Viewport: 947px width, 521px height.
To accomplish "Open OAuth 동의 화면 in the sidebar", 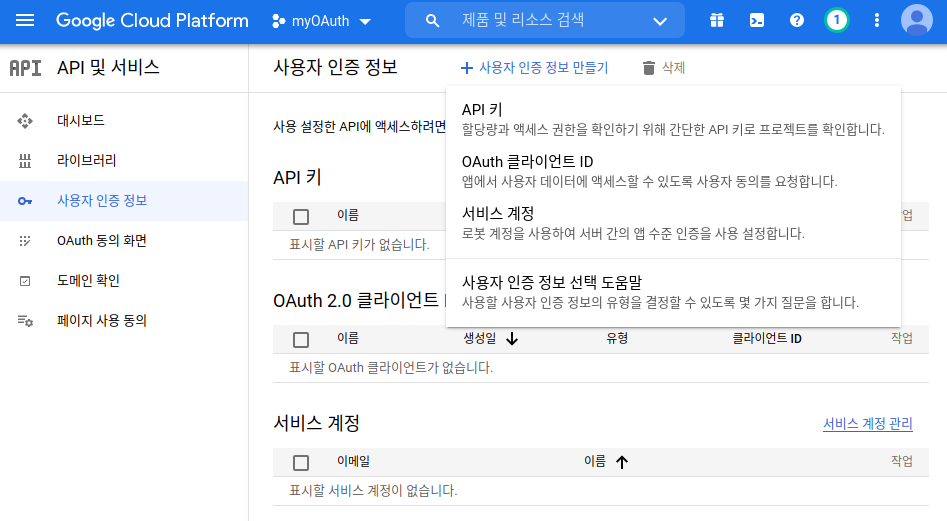I will [102, 241].
